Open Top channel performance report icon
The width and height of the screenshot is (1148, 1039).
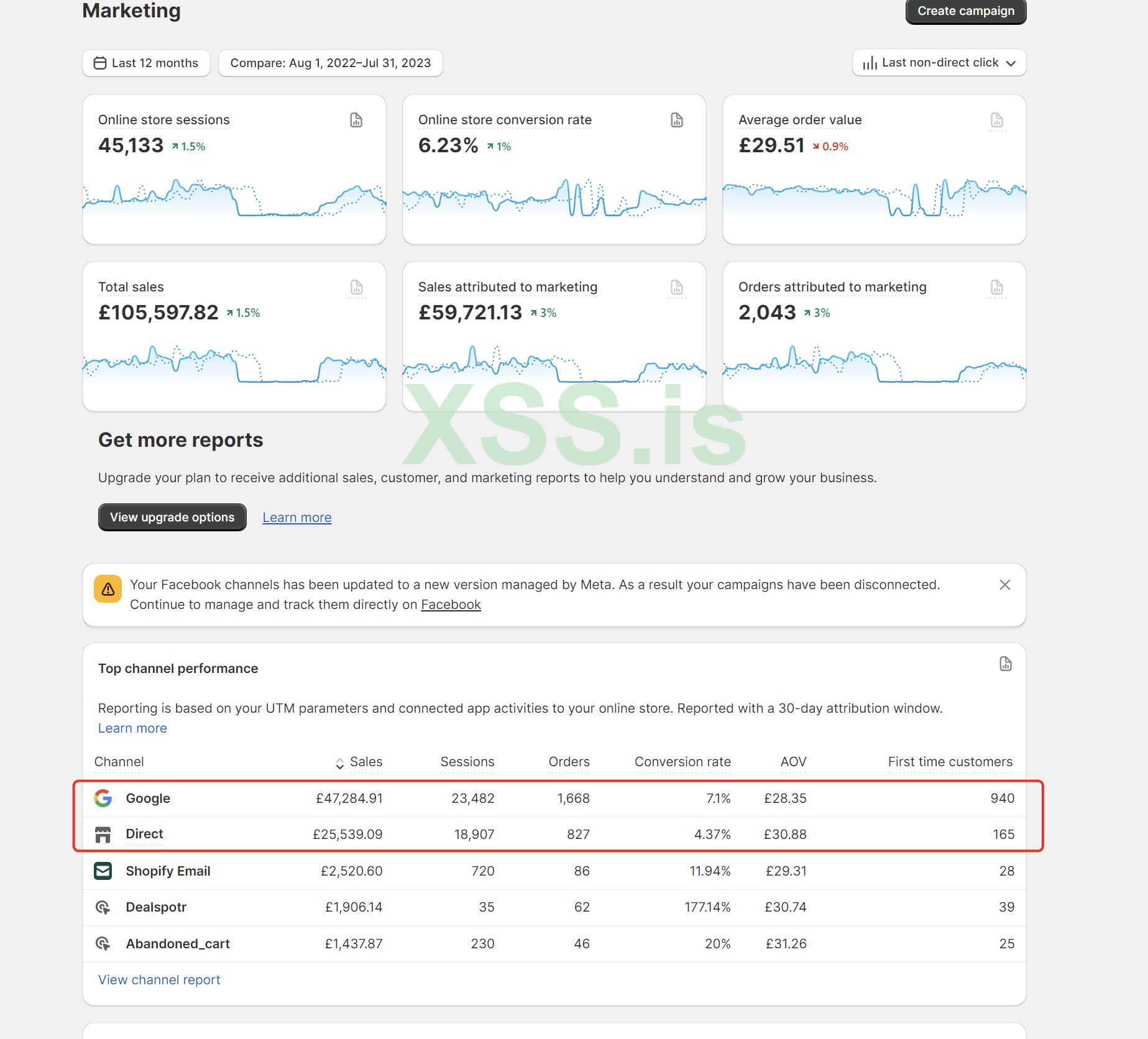1006,664
